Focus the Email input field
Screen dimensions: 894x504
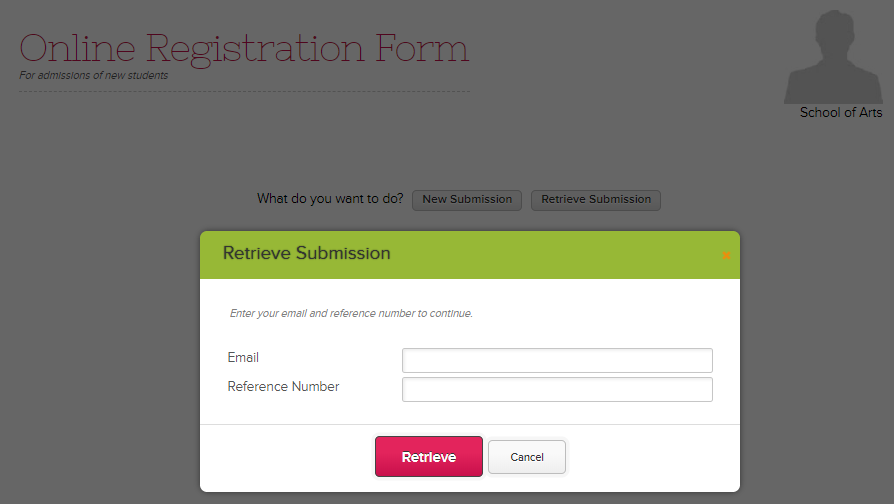pos(557,360)
